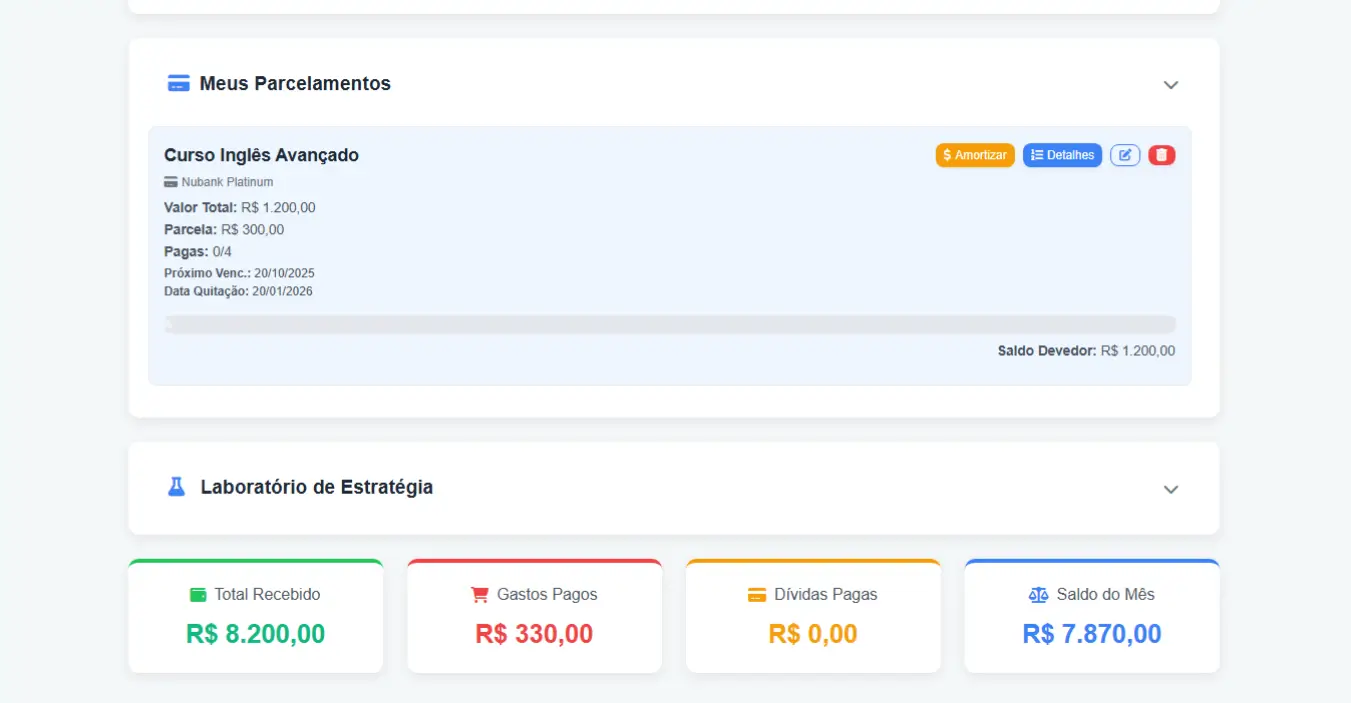Click the card icon beside Nubank Platinum
This screenshot has width=1351, height=703.
(x=169, y=182)
